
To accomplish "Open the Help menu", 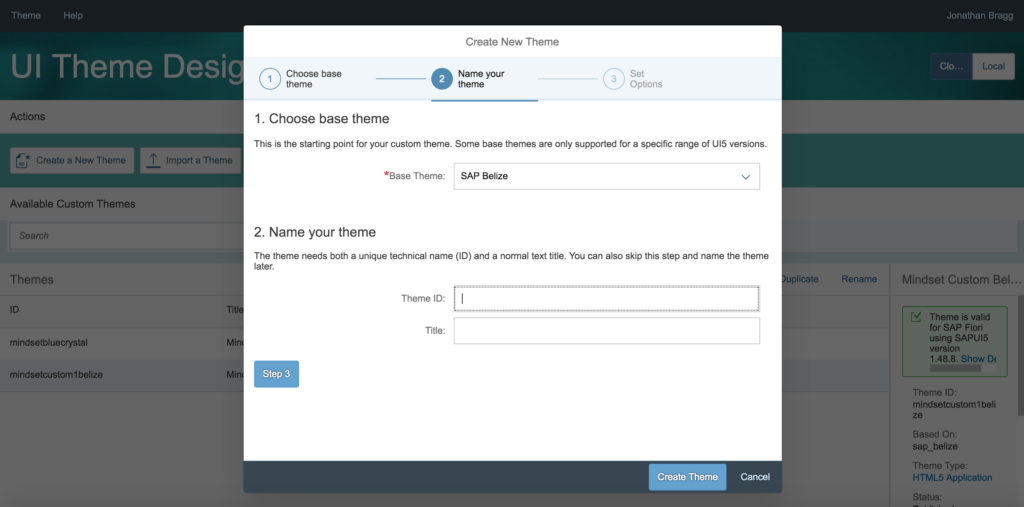I will point(73,15).
